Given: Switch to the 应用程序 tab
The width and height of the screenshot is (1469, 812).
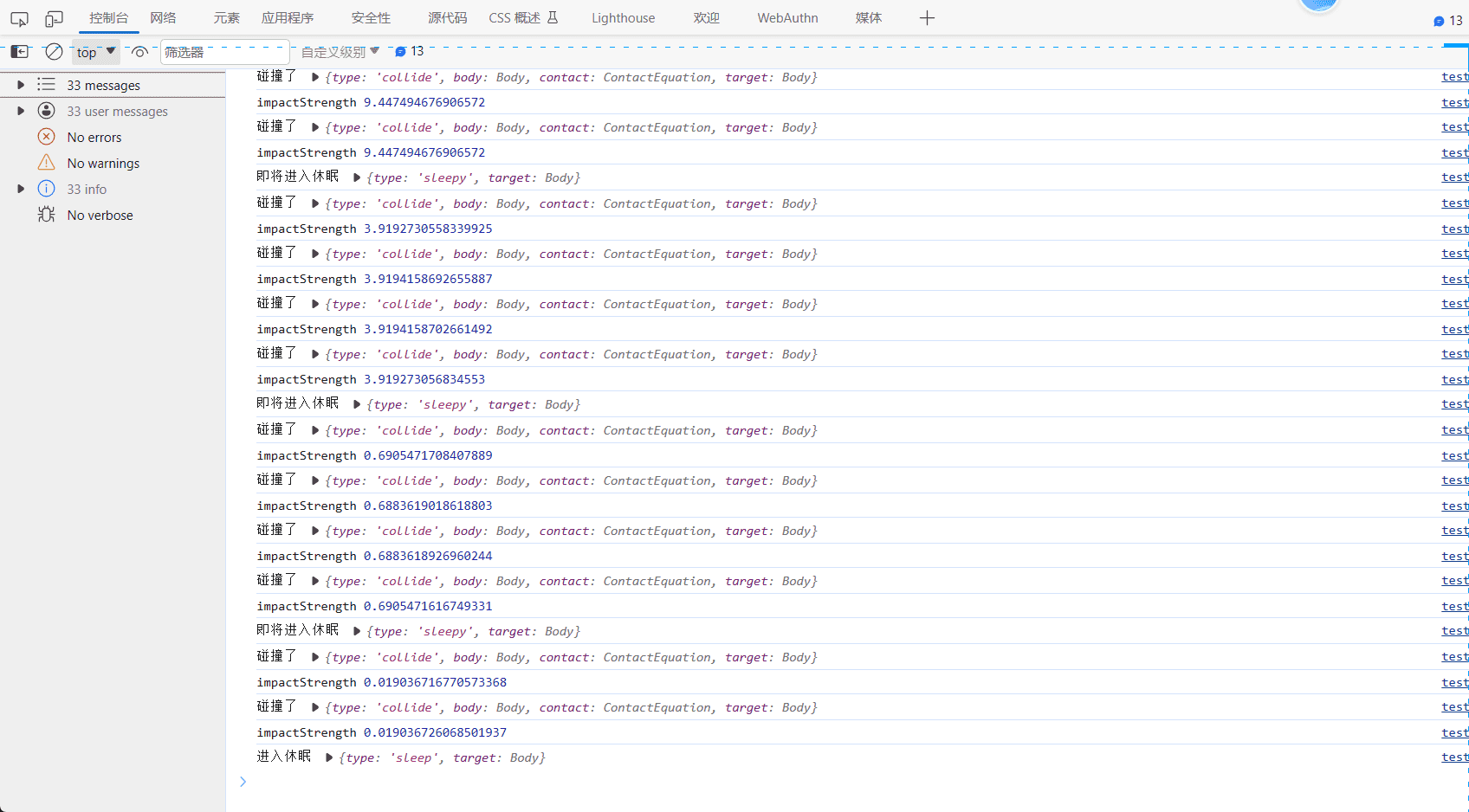Looking at the screenshot, I should click(288, 18).
